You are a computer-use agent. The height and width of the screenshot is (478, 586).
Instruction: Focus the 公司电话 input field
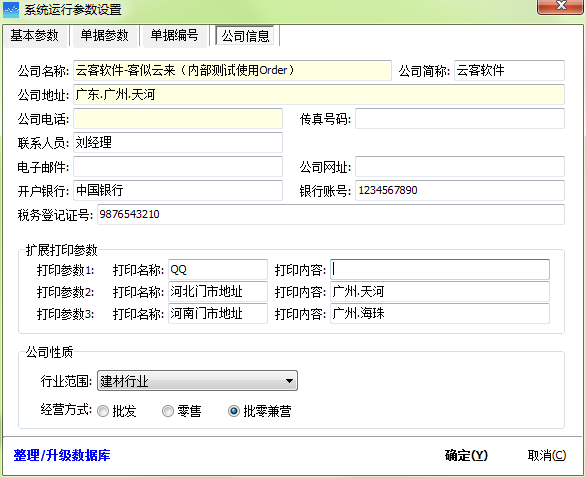[178, 119]
